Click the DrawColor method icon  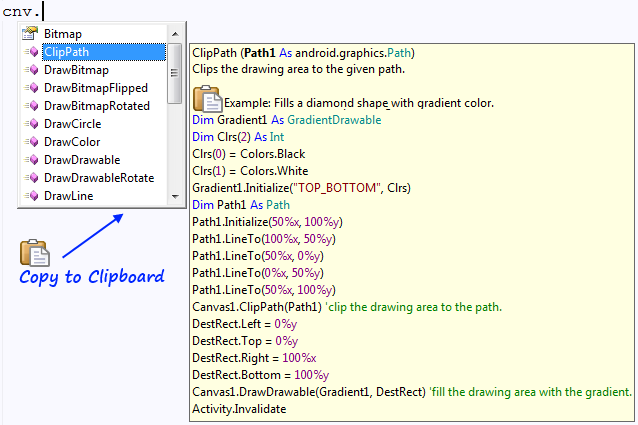31,142
